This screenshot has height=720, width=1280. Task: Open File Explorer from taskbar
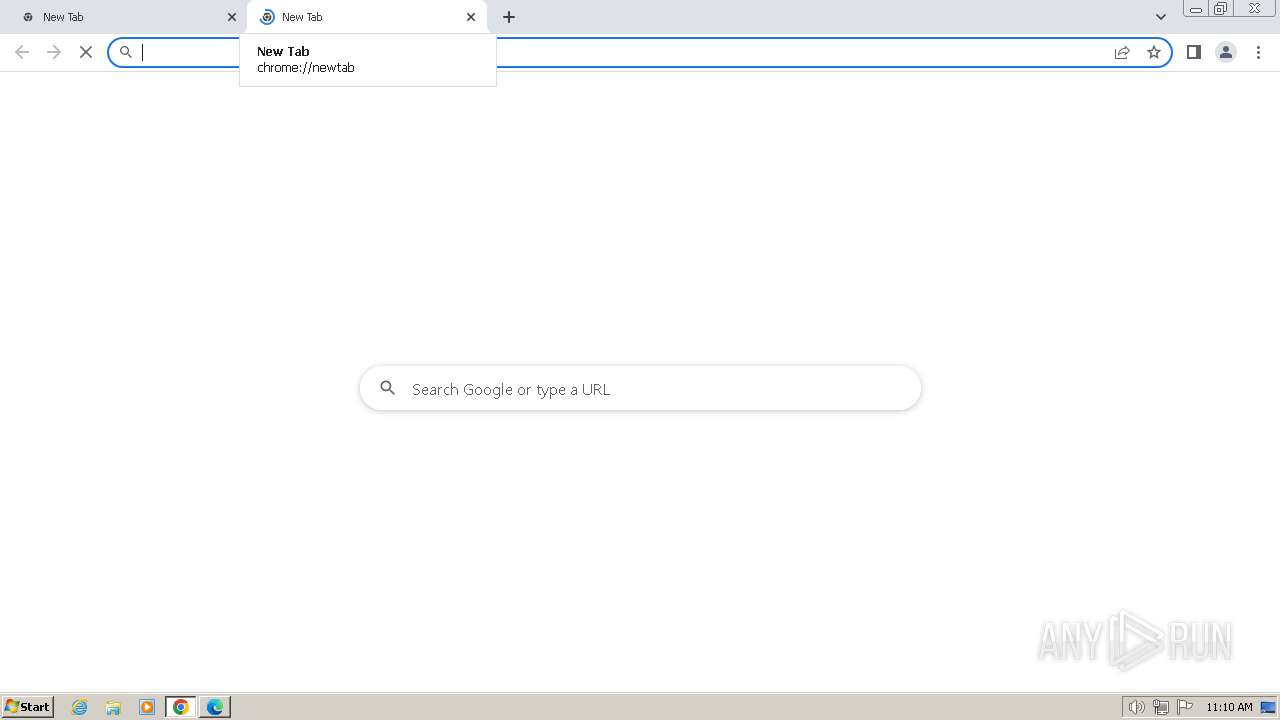pyautogui.click(x=113, y=707)
